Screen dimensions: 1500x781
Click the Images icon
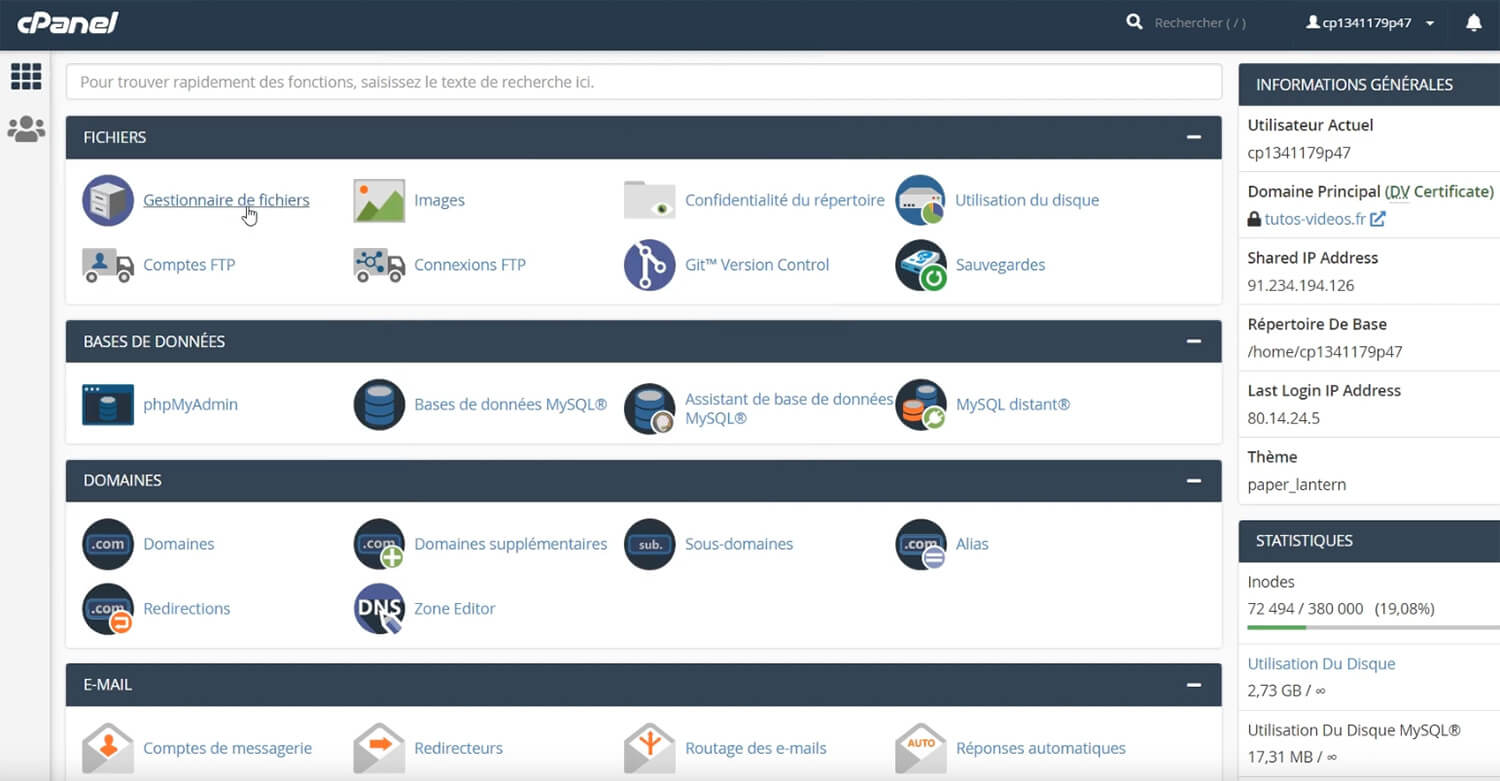[x=379, y=200]
